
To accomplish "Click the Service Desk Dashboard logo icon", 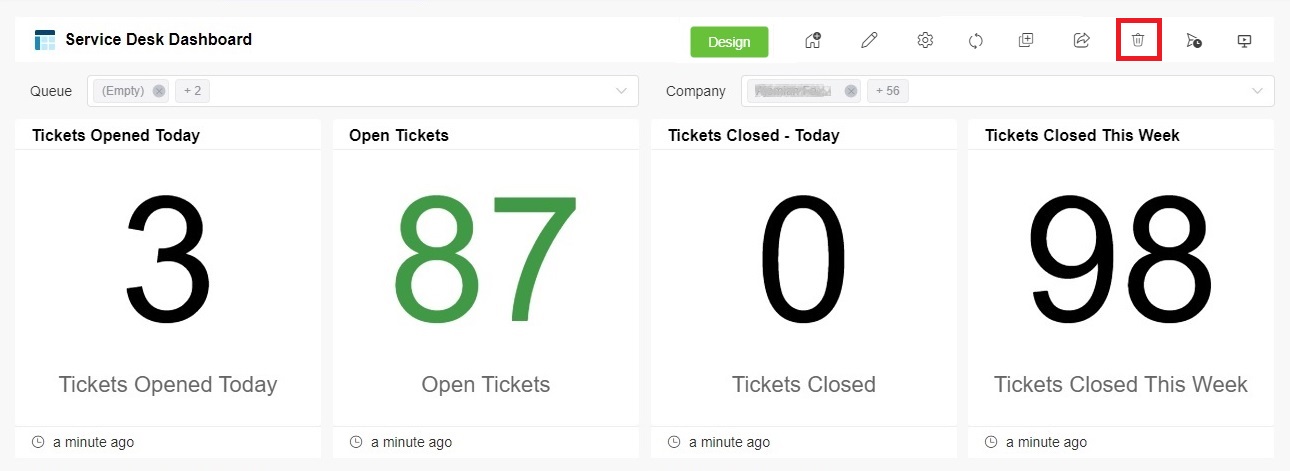I will 45,41.
